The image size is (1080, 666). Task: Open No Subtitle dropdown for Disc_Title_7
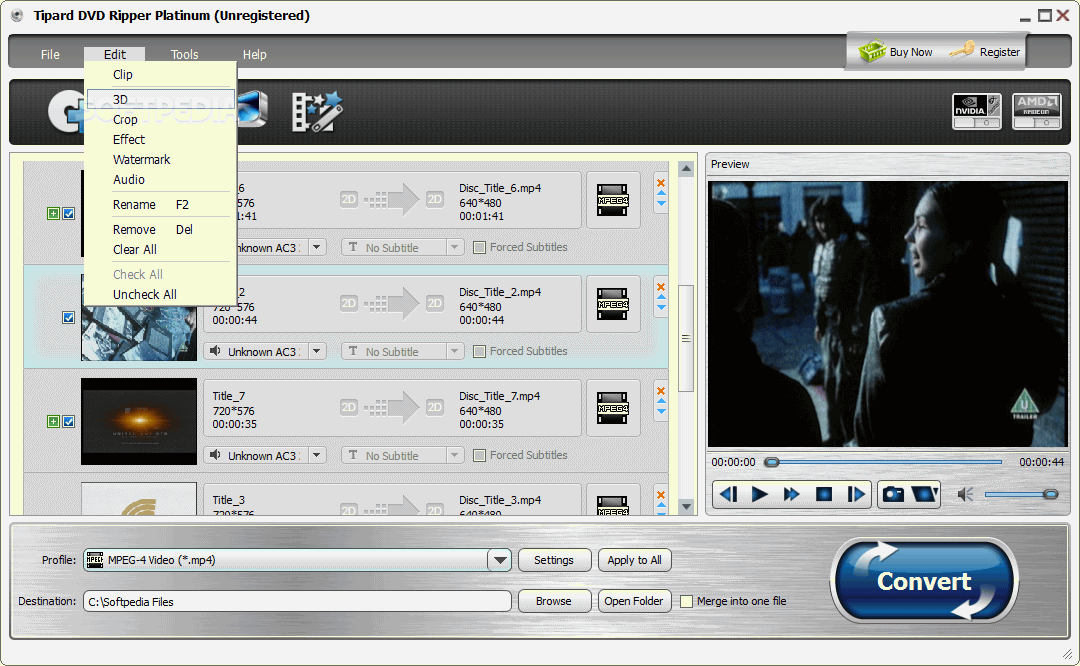point(455,455)
